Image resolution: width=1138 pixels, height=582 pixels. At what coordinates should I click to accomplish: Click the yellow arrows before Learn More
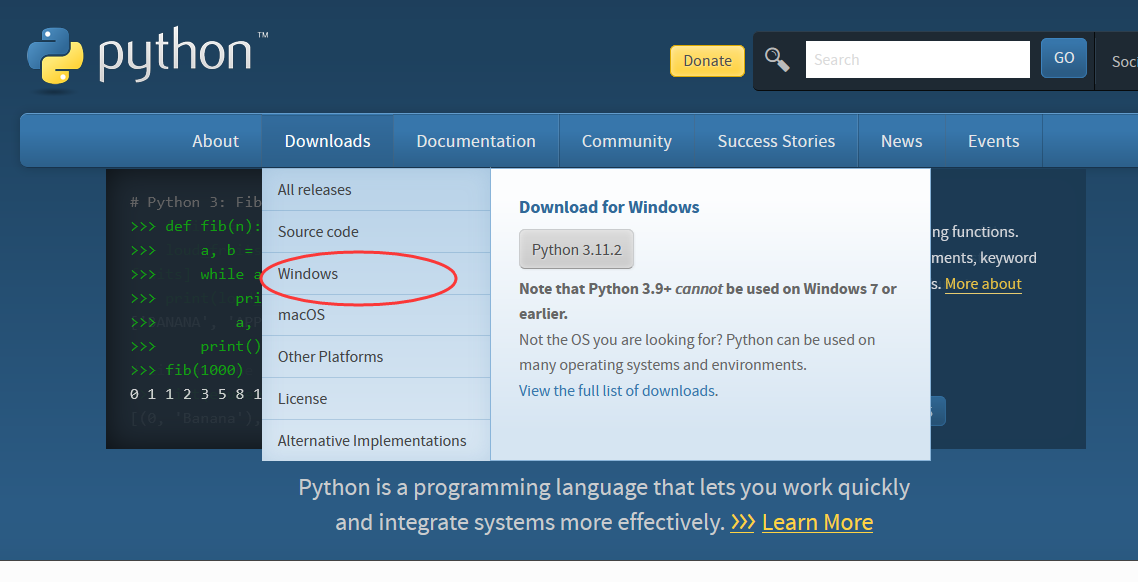742,523
